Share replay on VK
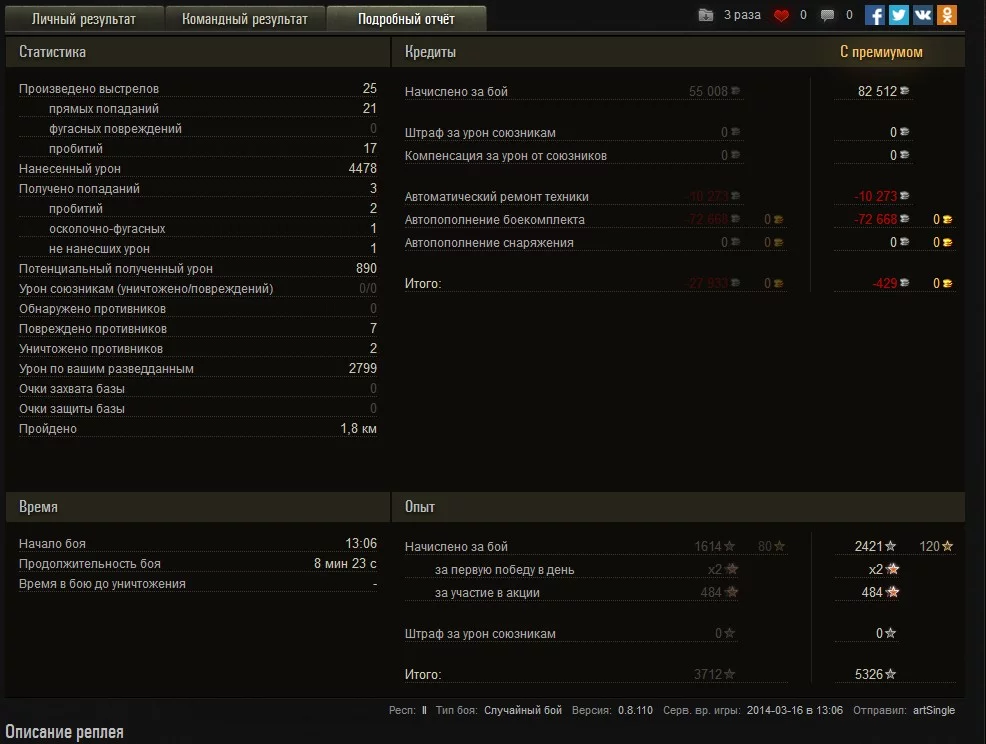The width and height of the screenshot is (986, 744). pos(922,15)
